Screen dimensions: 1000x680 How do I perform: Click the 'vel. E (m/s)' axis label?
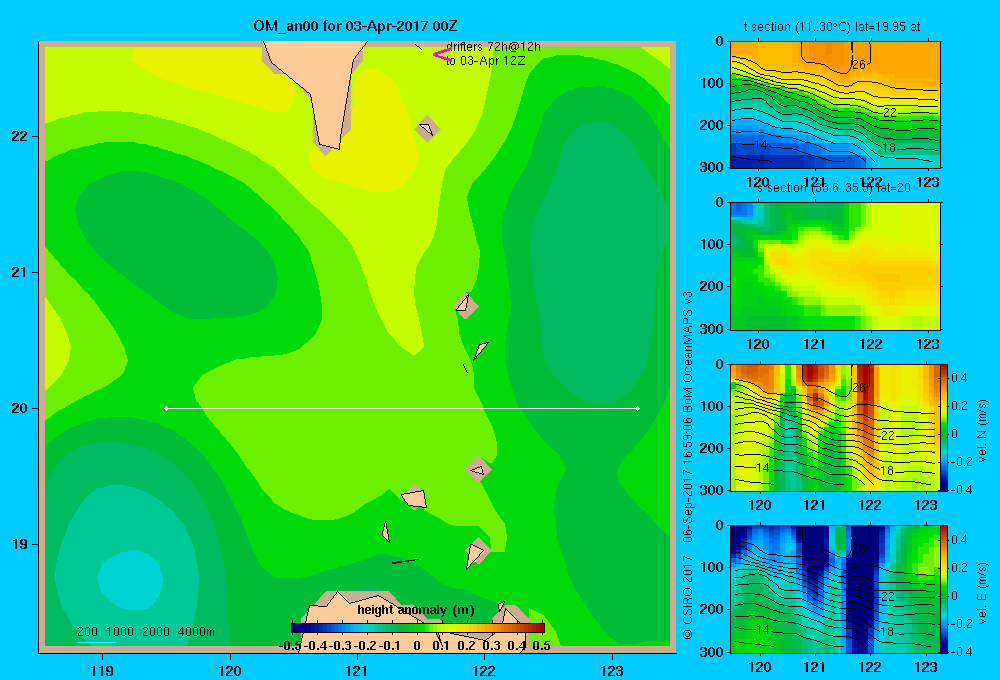pyautogui.click(x=983, y=593)
